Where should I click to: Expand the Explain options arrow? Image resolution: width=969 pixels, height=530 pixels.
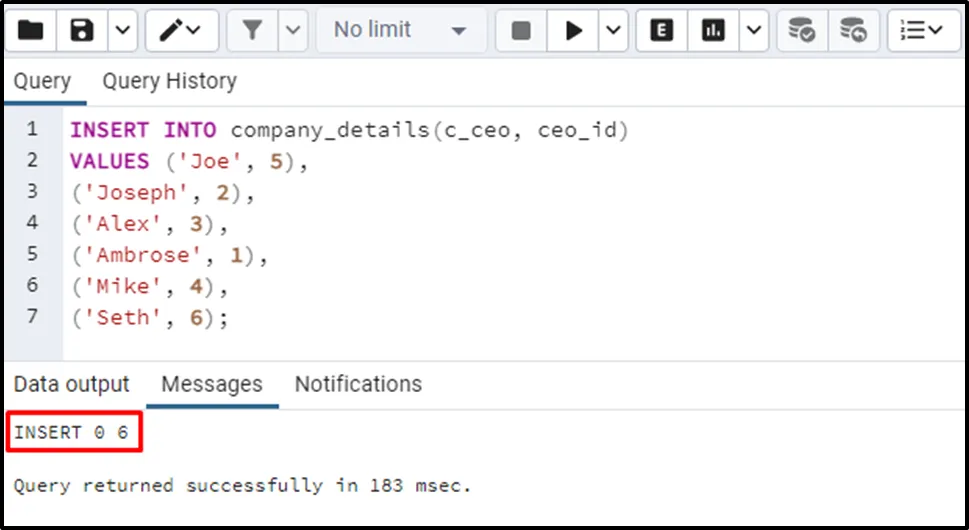pyautogui.click(x=753, y=31)
